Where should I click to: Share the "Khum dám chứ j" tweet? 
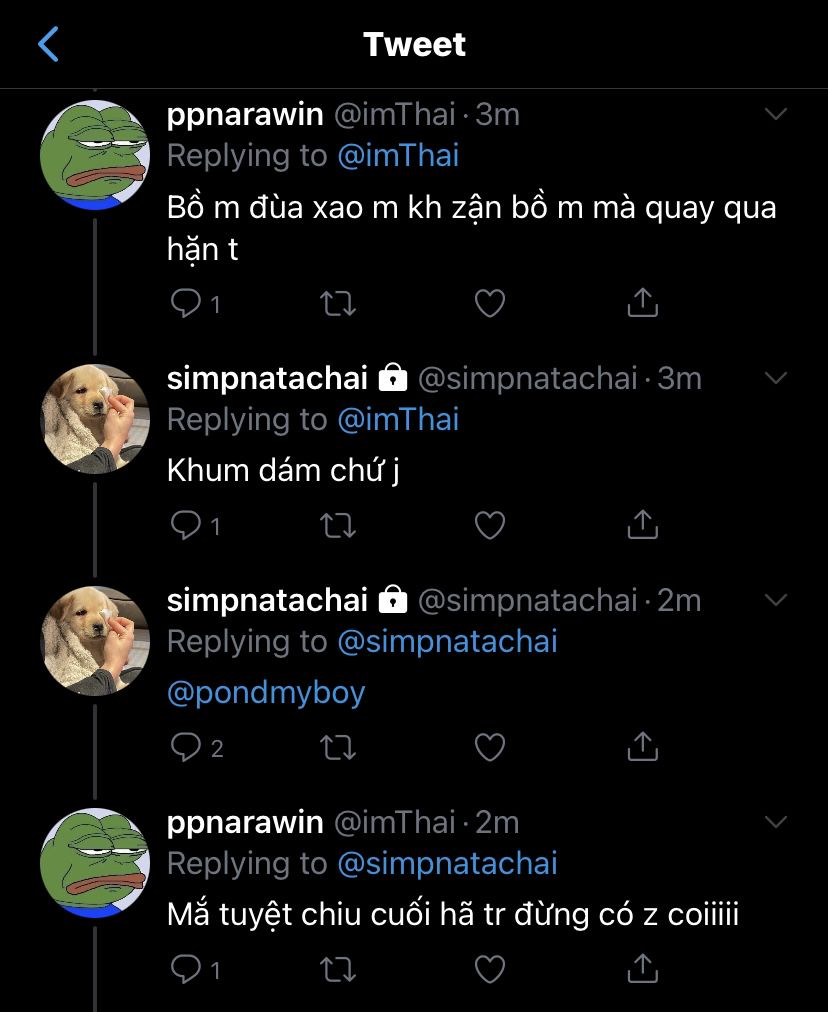click(x=642, y=525)
